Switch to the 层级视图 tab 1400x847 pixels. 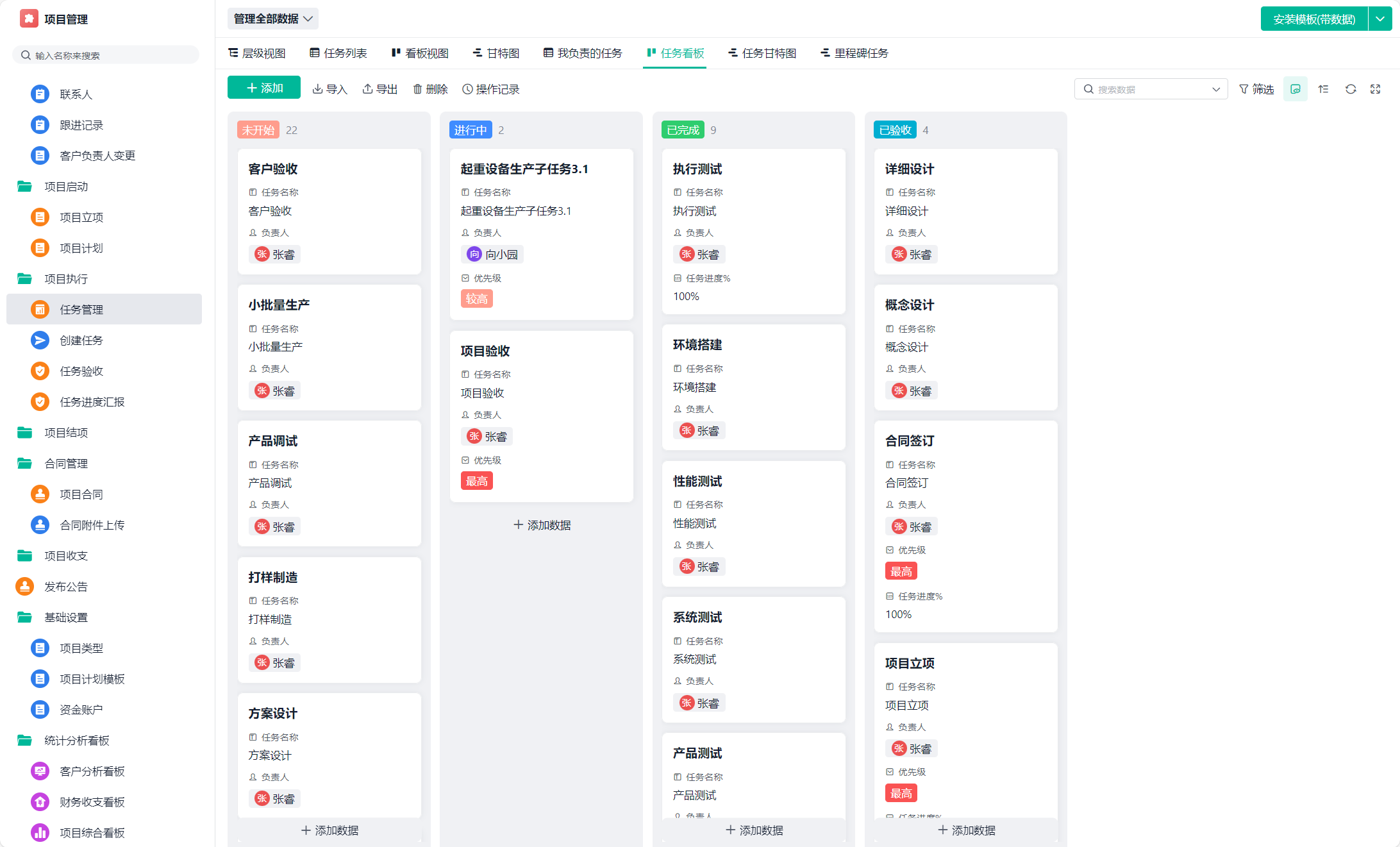[x=257, y=53]
